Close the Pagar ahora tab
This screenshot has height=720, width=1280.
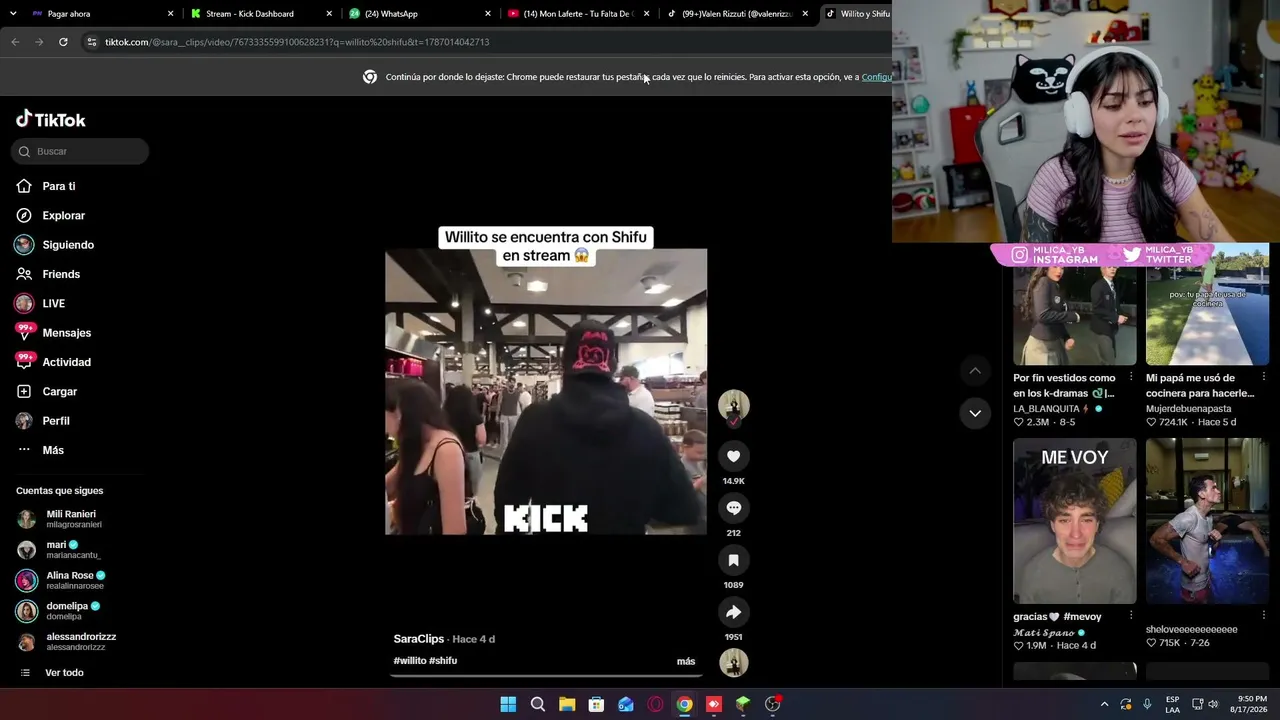pos(170,14)
